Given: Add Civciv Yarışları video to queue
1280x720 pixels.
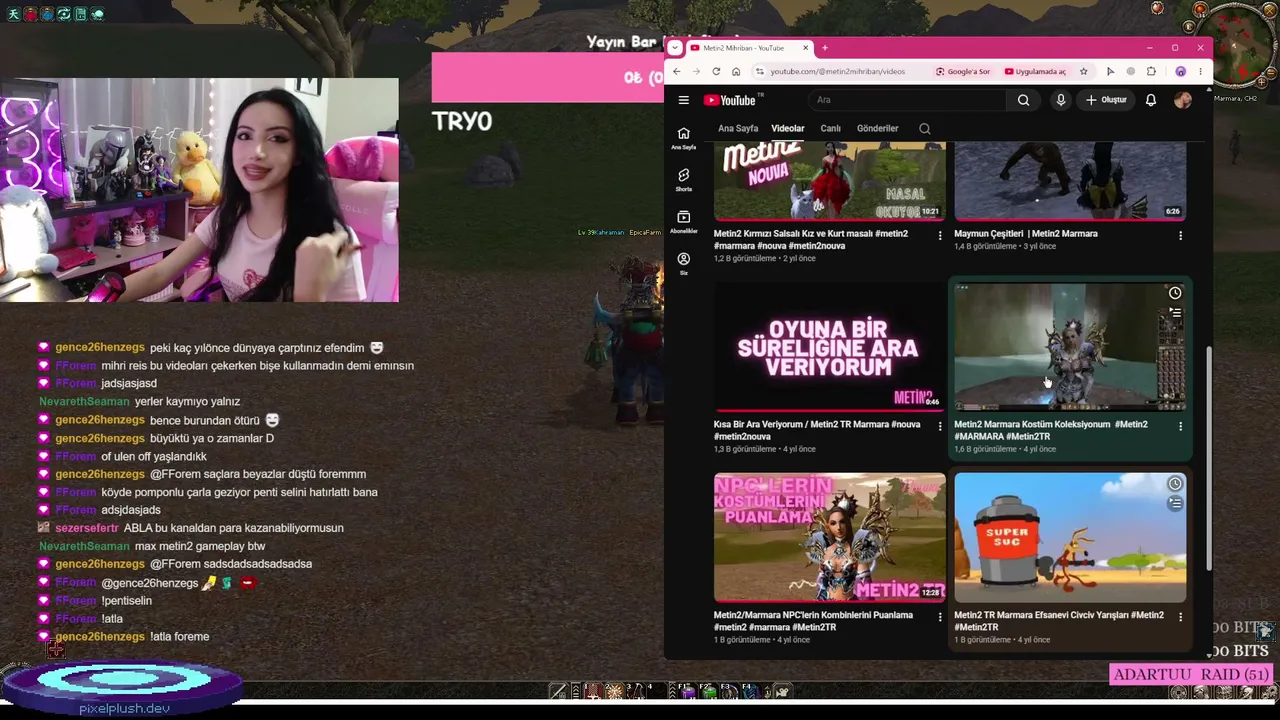Looking at the screenshot, I should click(1175, 503).
